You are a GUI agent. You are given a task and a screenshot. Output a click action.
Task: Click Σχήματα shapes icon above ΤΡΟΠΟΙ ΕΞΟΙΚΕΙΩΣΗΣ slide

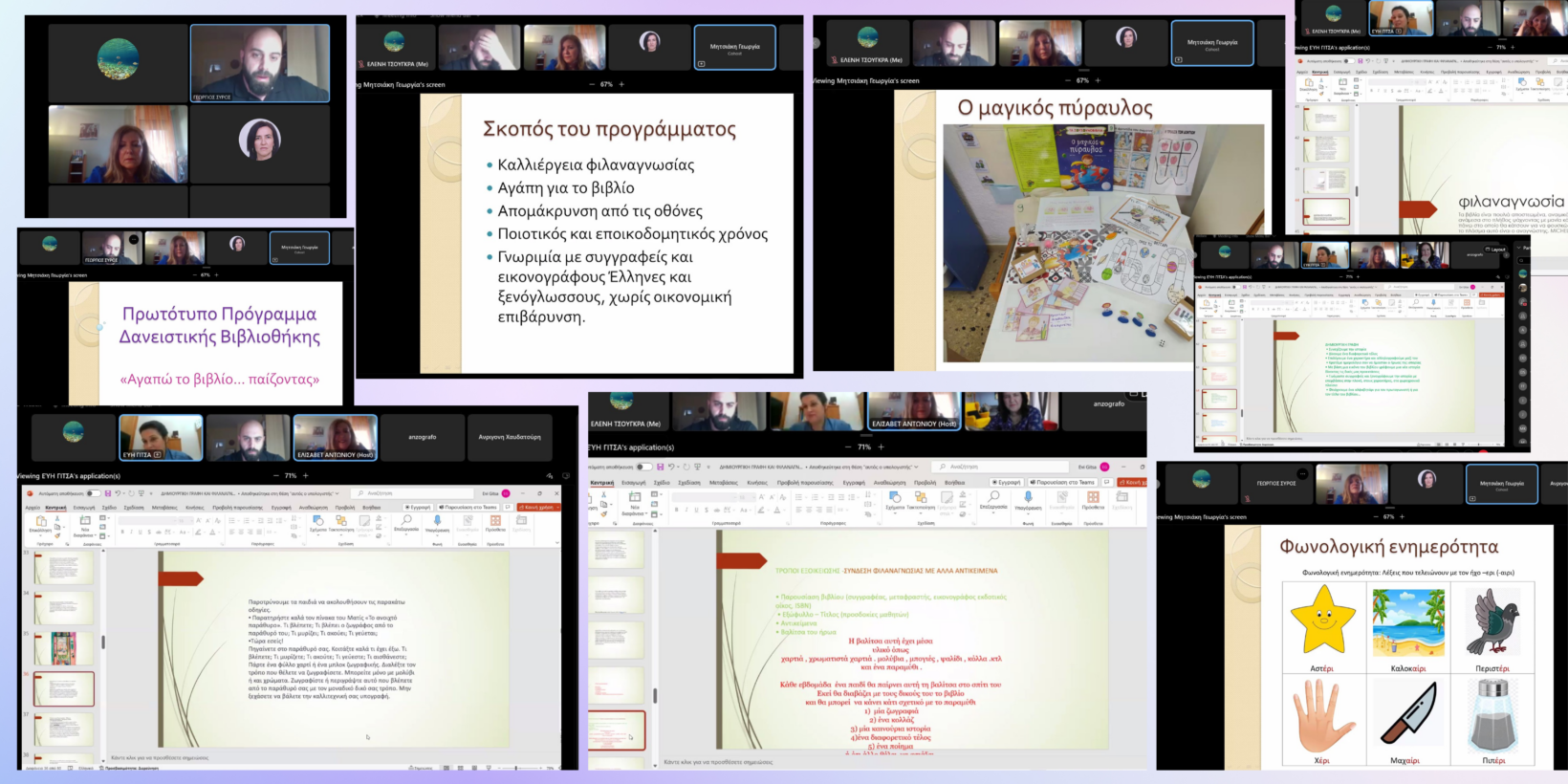coord(895,498)
